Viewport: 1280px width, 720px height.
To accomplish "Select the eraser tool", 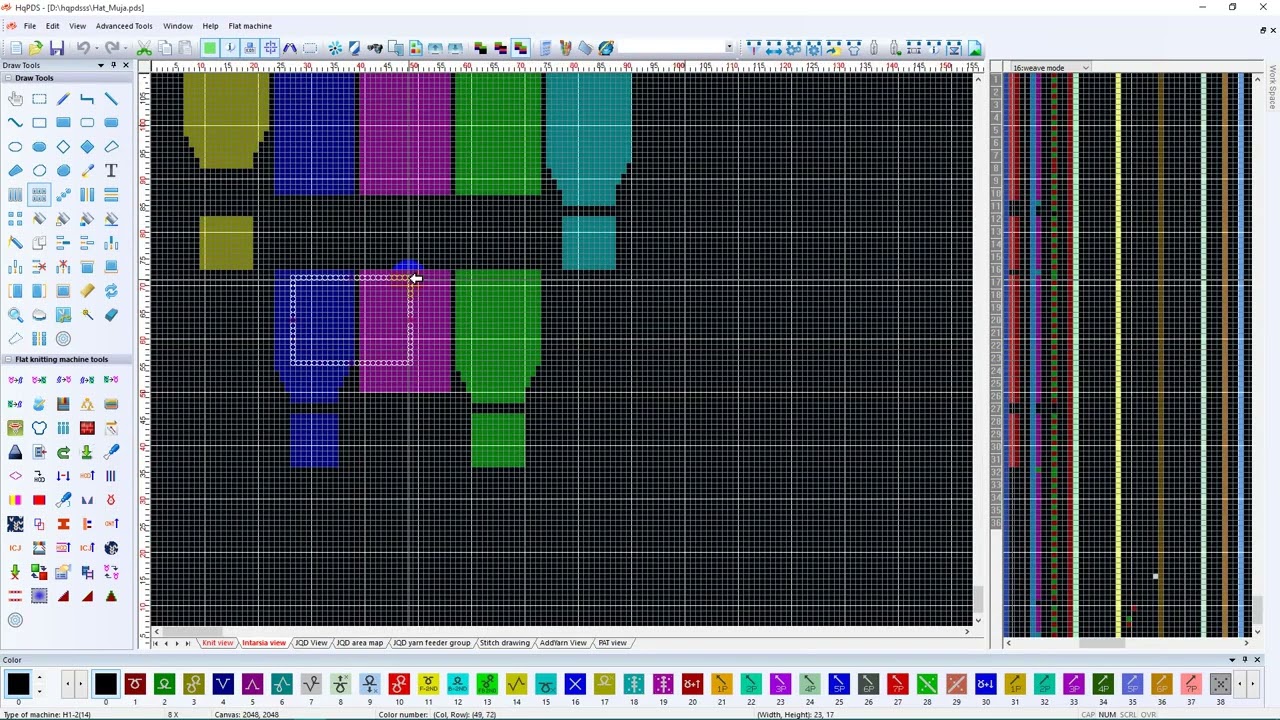I will pyautogui.click(x=111, y=314).
